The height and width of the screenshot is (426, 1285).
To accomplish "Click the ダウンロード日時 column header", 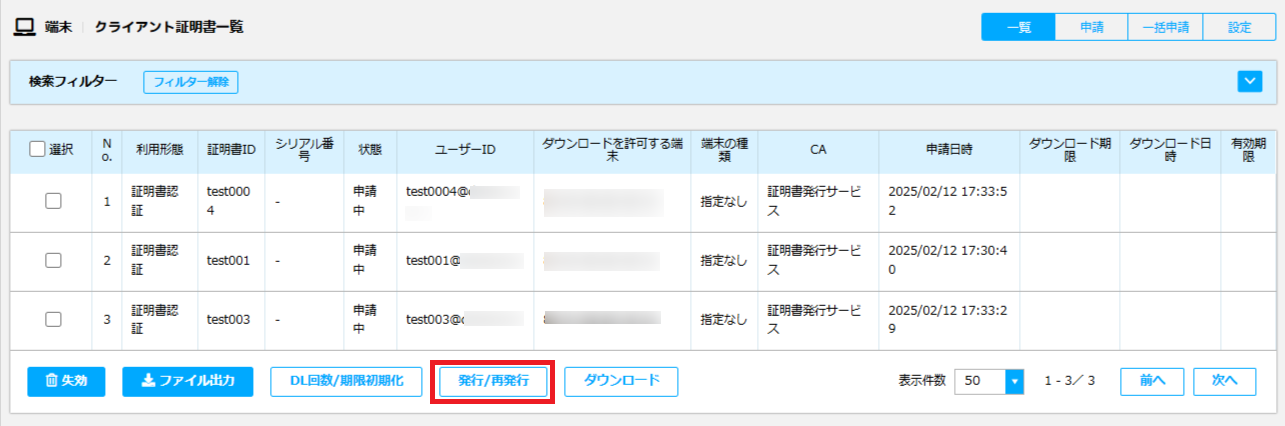I will (x=1170, y=149).
